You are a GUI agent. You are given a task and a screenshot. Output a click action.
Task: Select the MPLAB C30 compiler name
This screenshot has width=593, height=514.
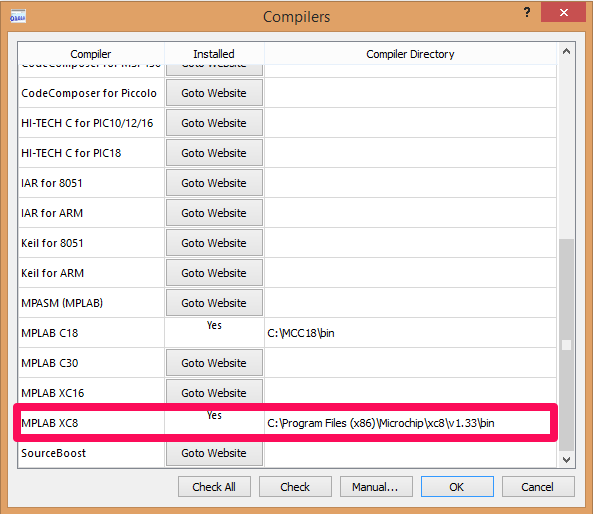click(50, 363)
